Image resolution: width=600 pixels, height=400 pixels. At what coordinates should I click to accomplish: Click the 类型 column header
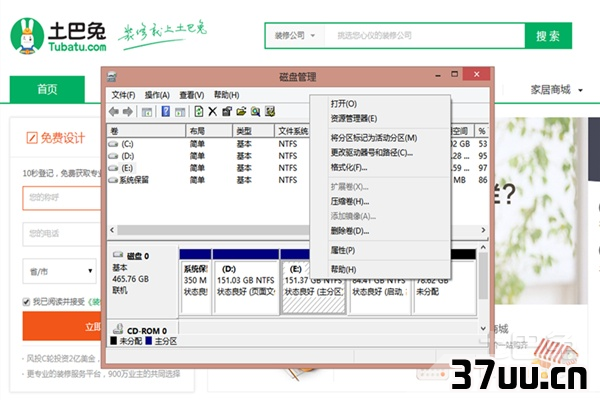(253, 131)
